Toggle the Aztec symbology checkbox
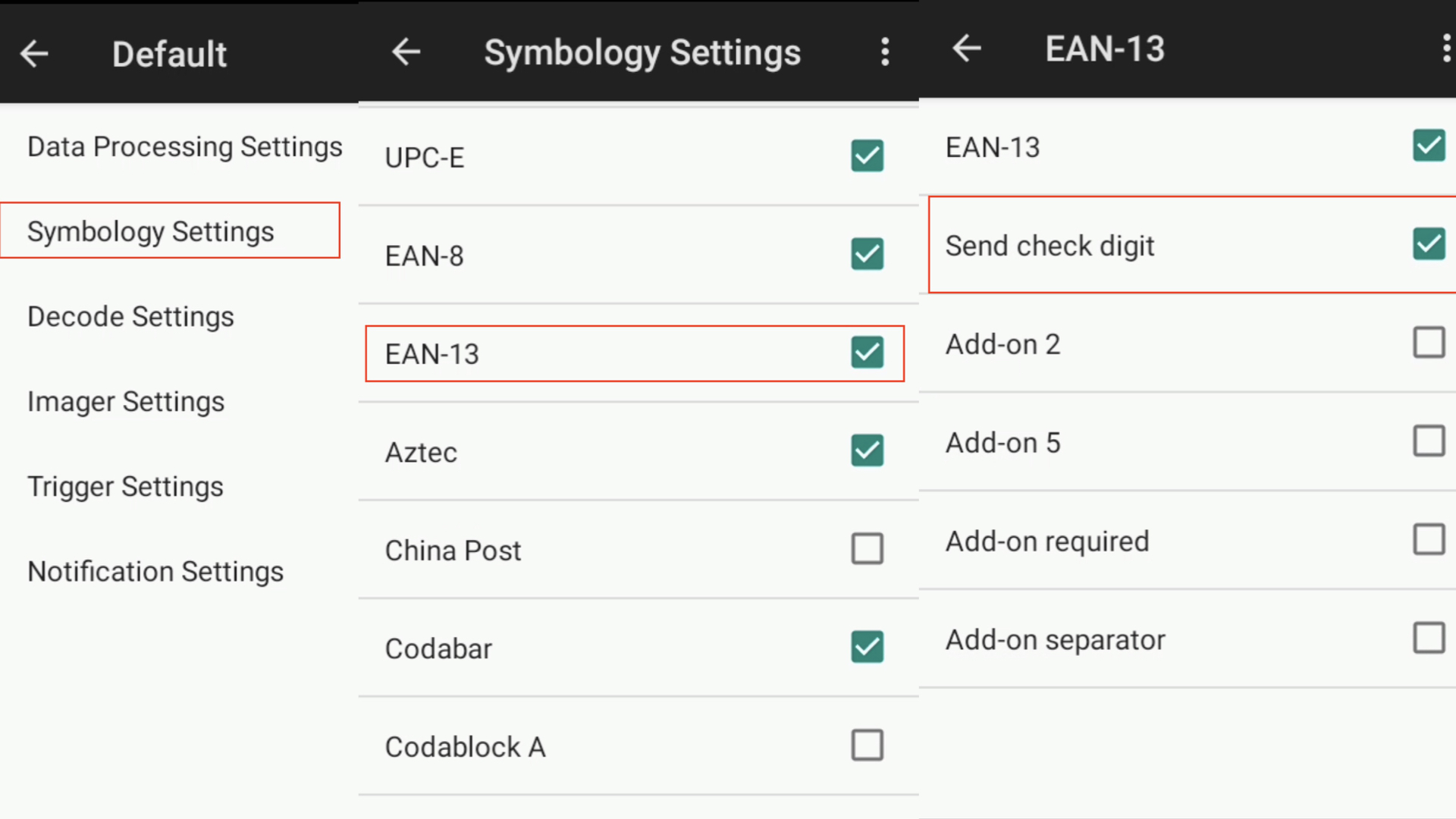Screen dimensions: 1456x819 click(x=868, y=450)
